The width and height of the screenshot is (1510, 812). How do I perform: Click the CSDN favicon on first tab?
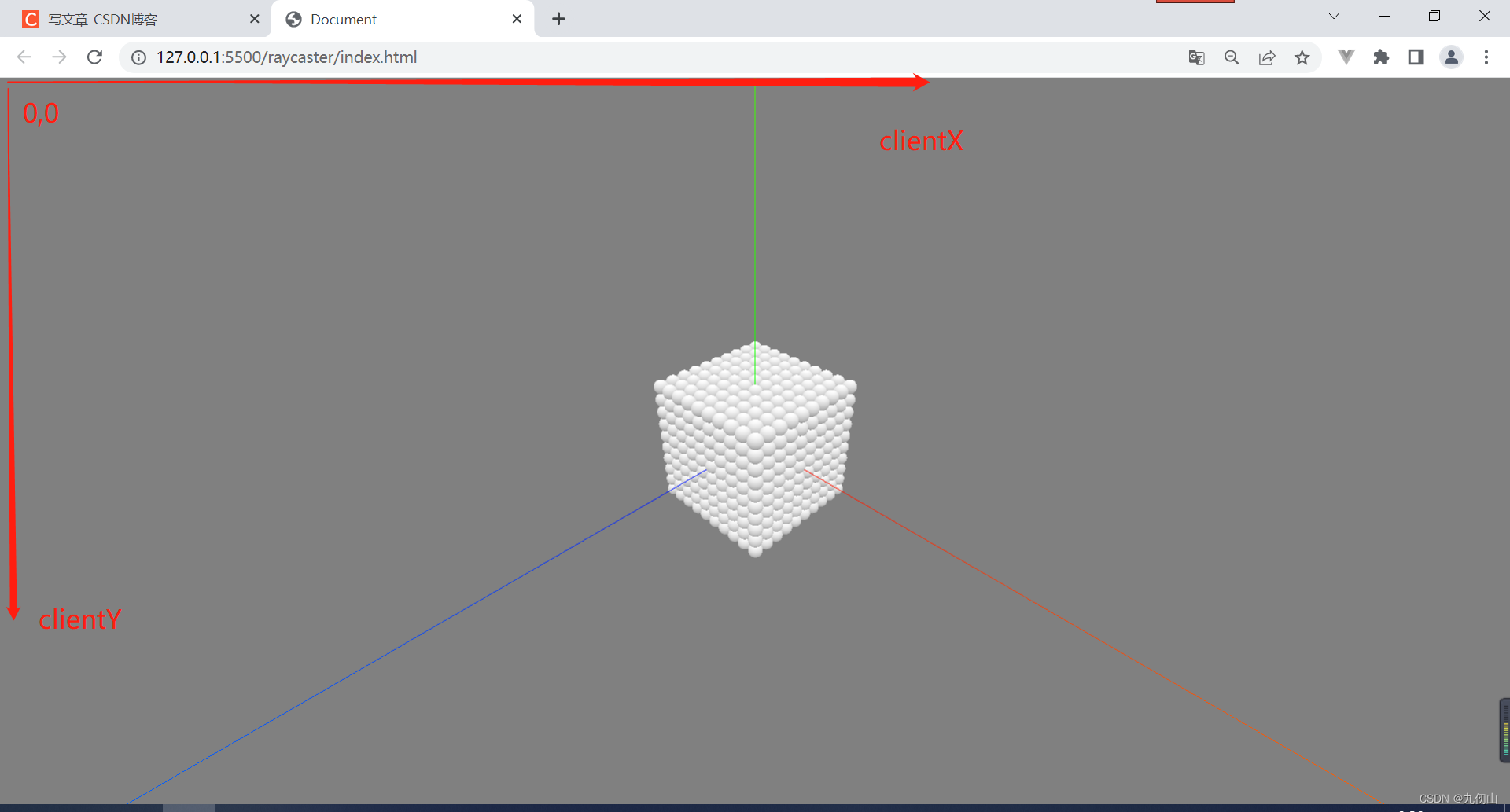(x=31, y=19)
